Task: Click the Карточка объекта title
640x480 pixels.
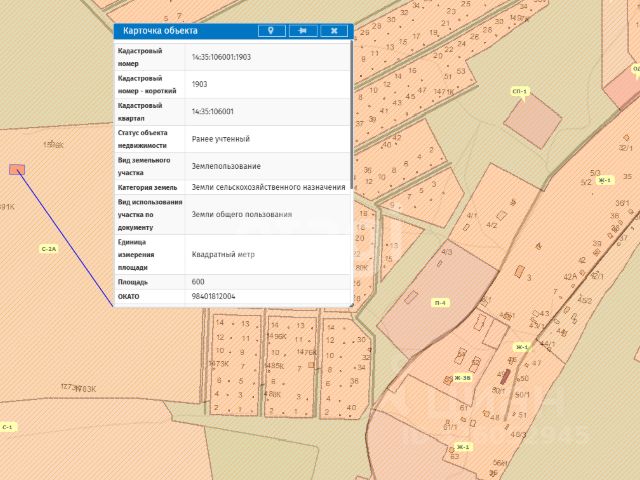Action: (x=160, y=31)
